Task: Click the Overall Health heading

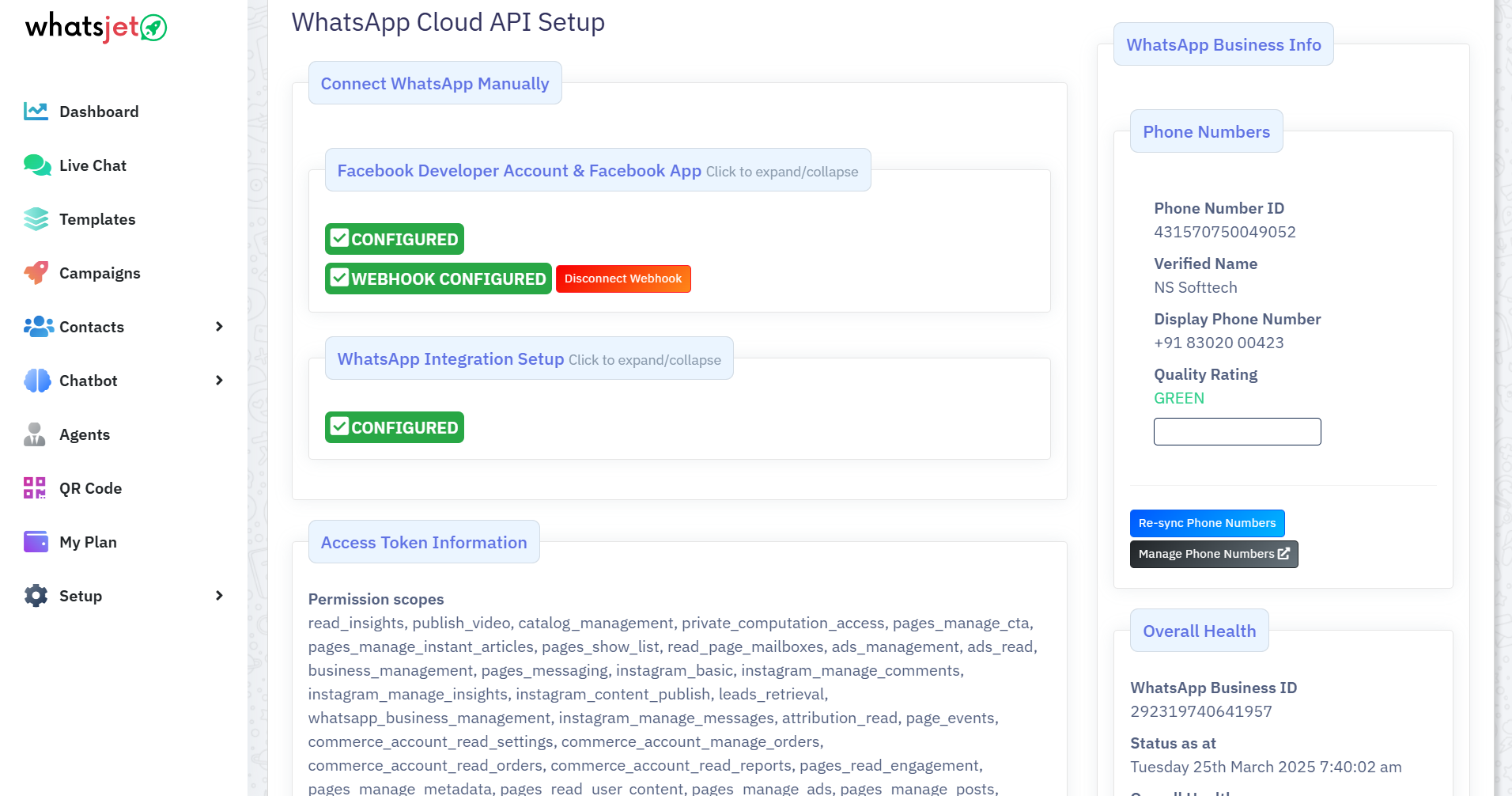Action: (1199, 631)
